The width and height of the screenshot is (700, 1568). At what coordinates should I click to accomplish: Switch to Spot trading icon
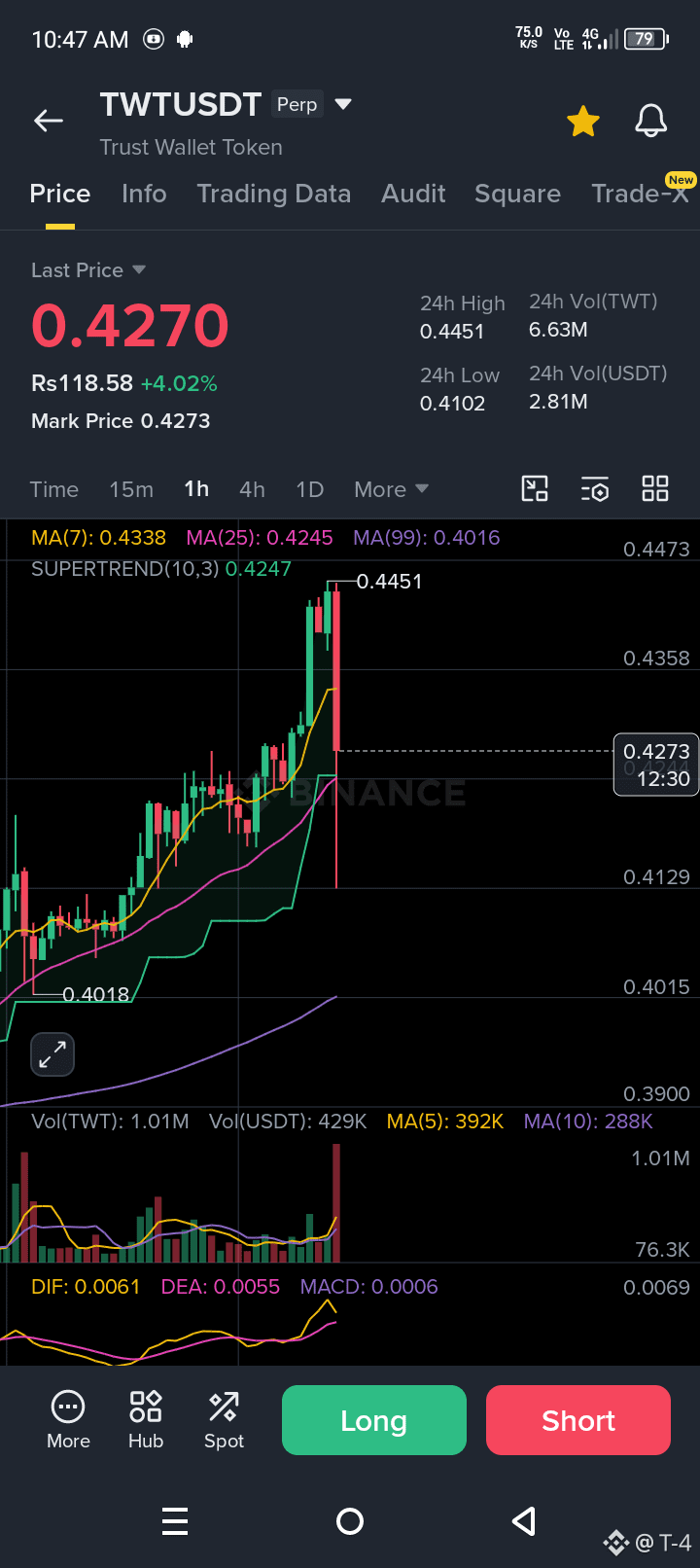[224, 1420]
